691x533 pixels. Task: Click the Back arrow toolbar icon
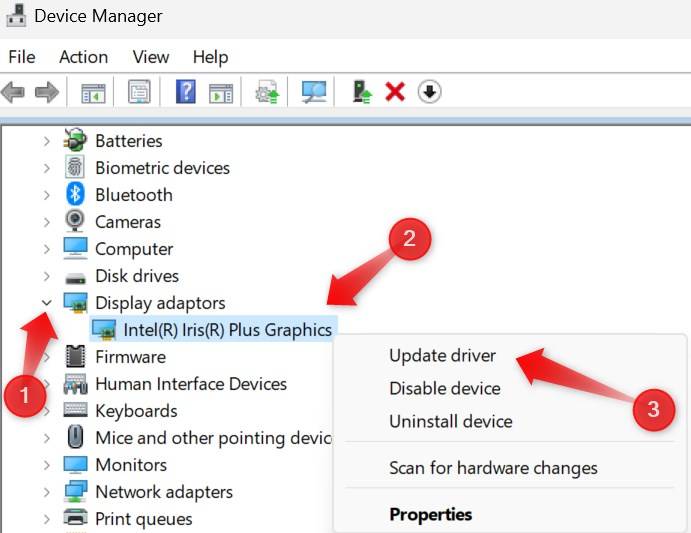(13, 93)
